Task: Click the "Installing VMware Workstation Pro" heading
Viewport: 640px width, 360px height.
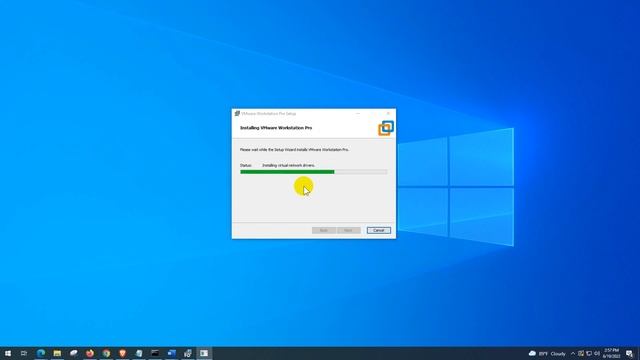Action: click(276, 128)
